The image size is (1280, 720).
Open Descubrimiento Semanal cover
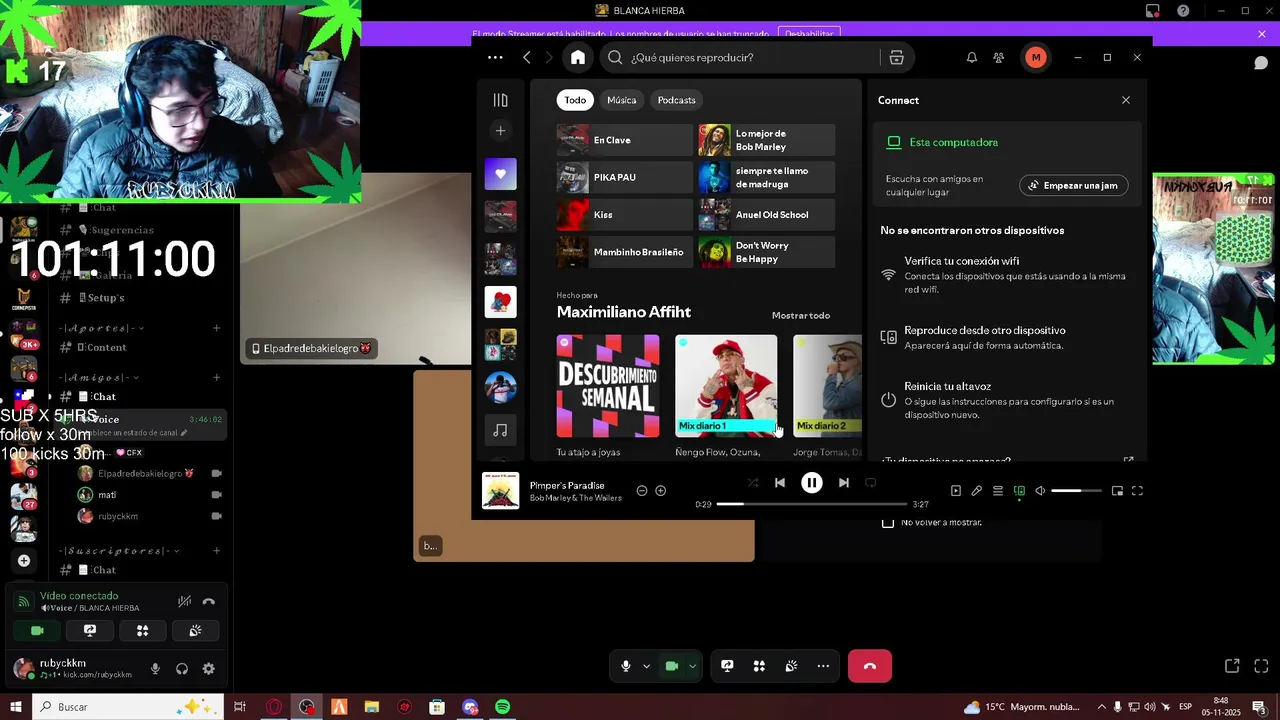(x=608, y=386)
